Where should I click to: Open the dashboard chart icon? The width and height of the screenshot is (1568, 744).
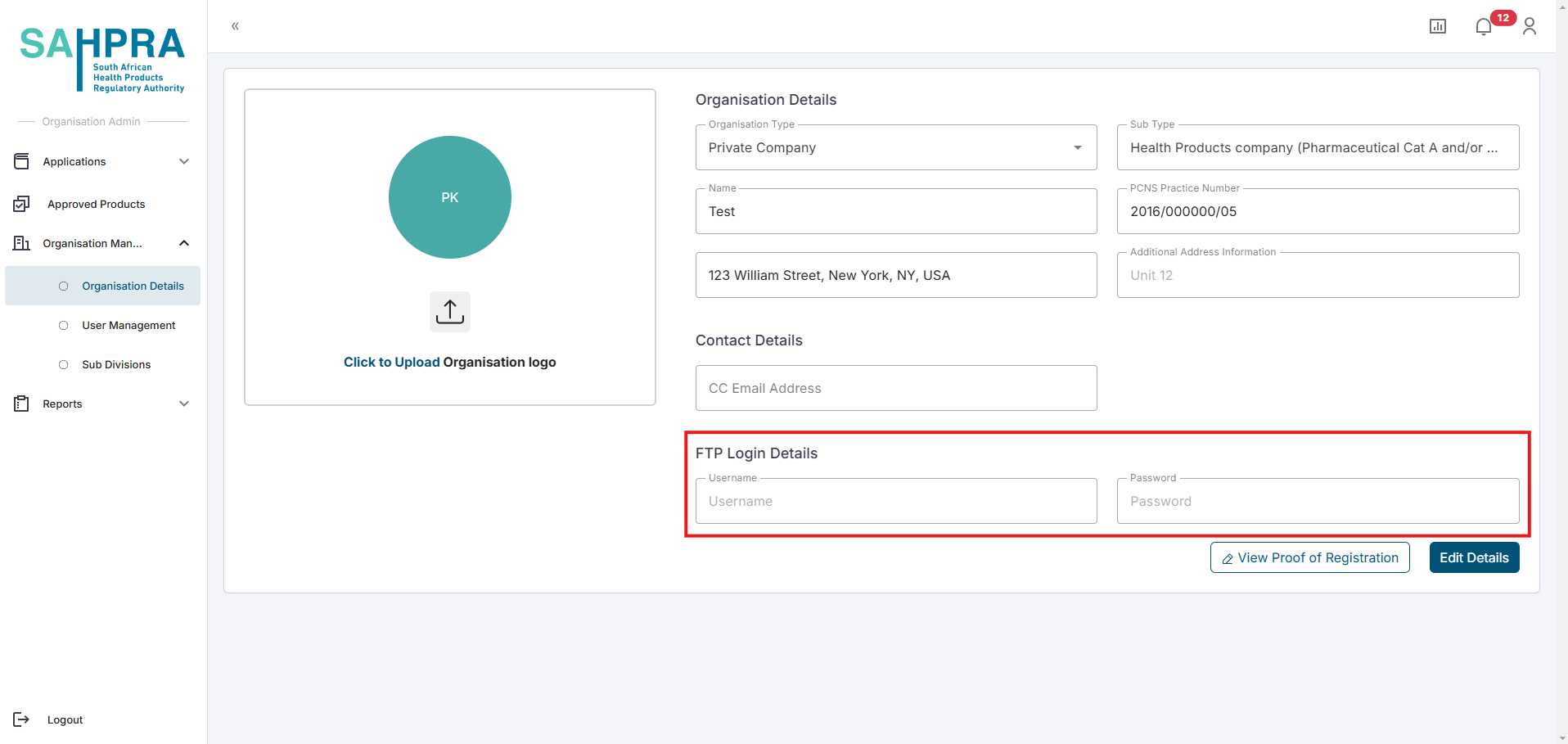click(x=1437, y=26)
